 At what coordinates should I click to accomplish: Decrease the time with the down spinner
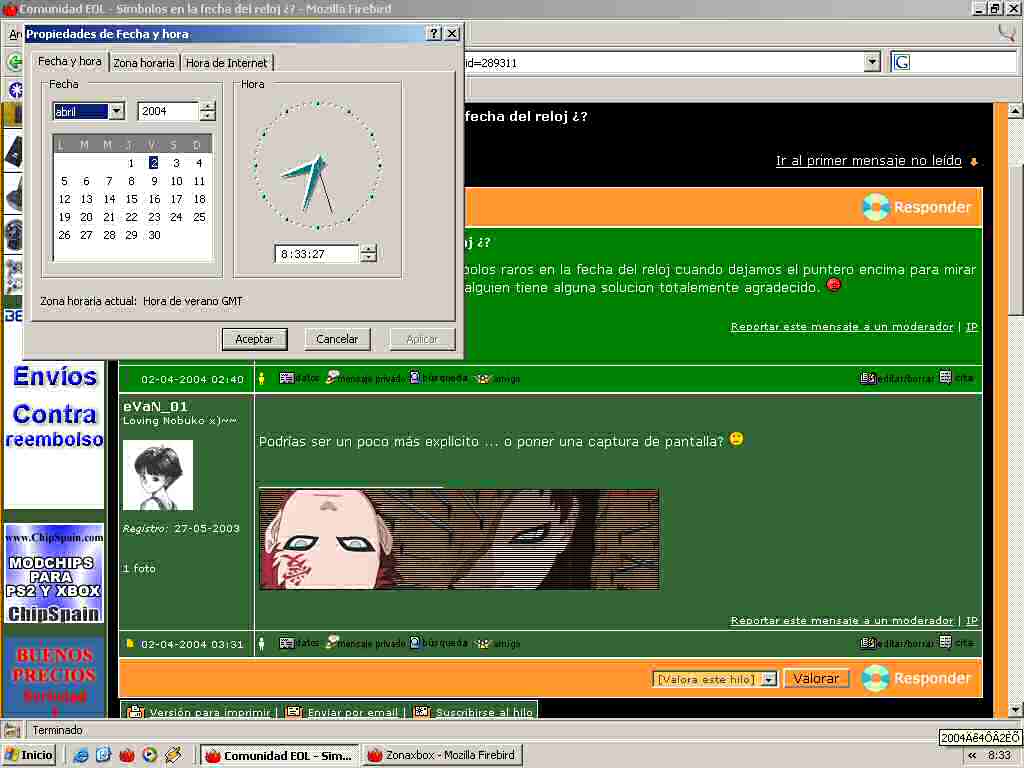click(x=369, y=258)
